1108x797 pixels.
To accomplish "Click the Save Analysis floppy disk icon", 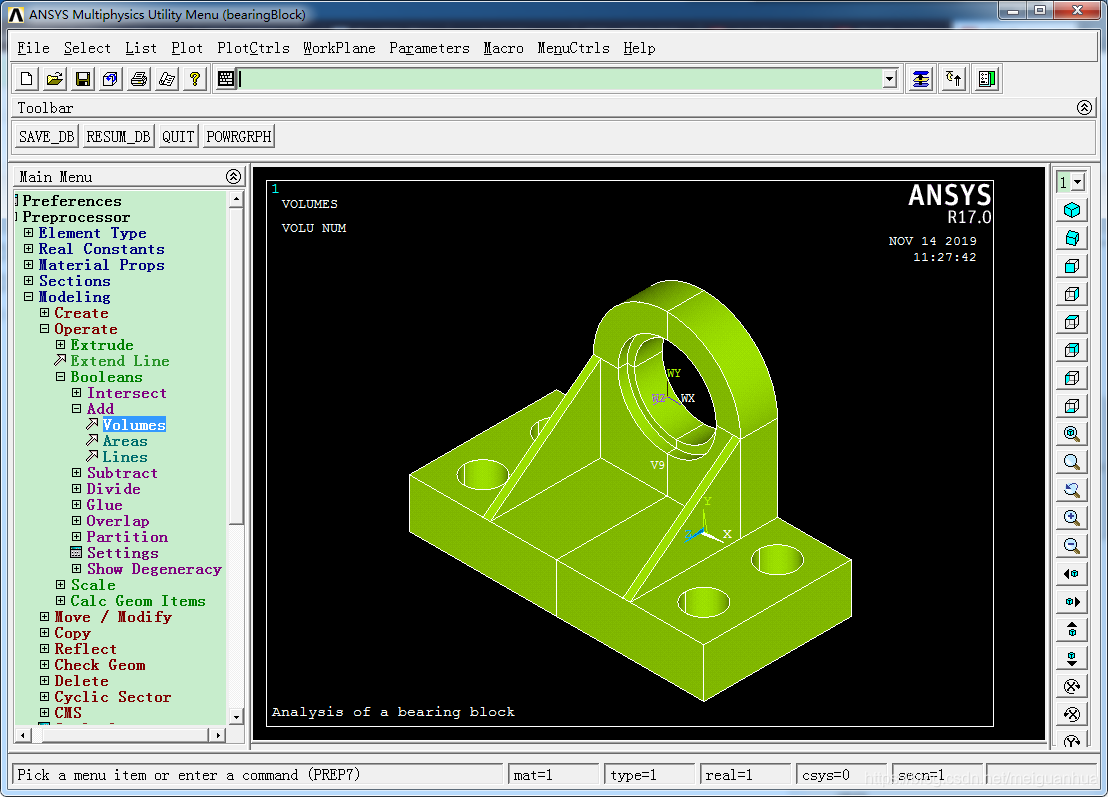I will (x=83, y=79).
